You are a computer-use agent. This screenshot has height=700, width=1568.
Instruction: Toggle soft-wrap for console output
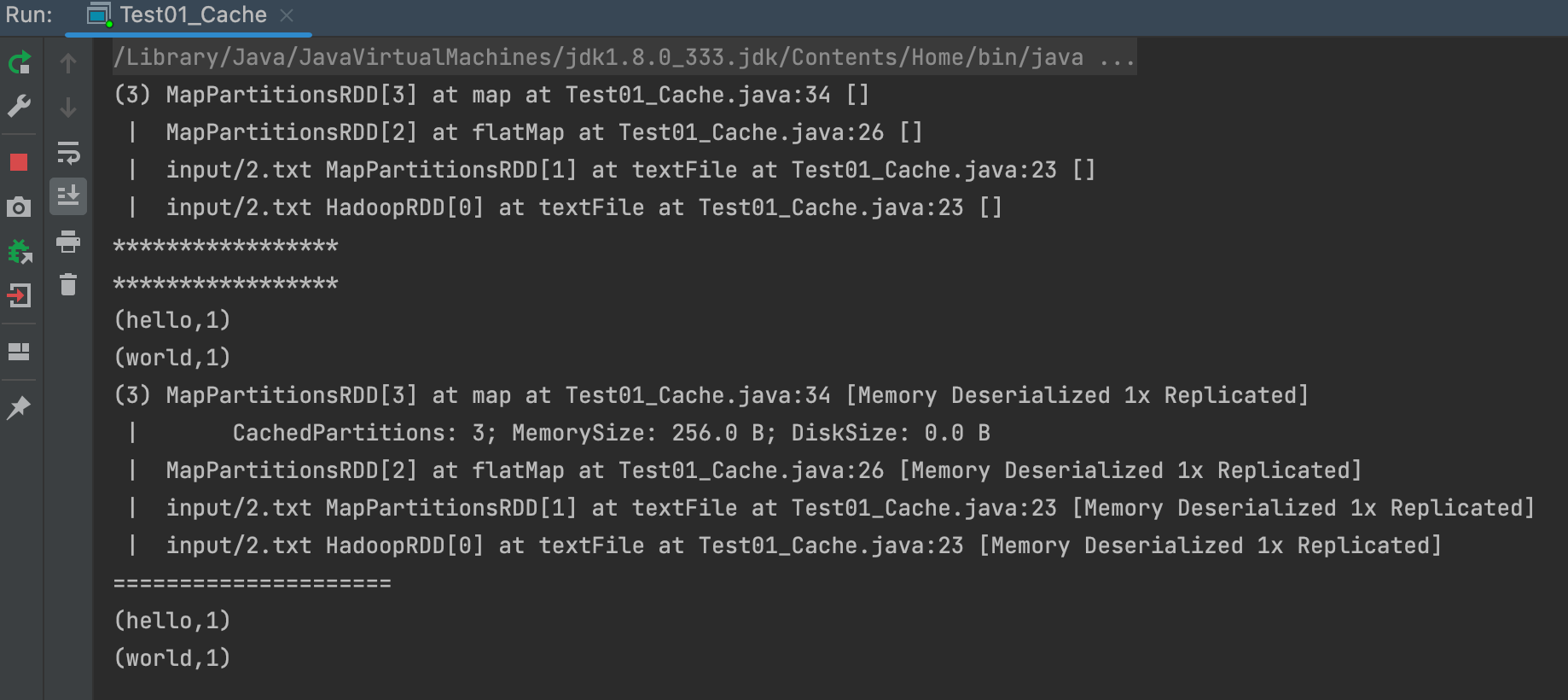[68, 153]
